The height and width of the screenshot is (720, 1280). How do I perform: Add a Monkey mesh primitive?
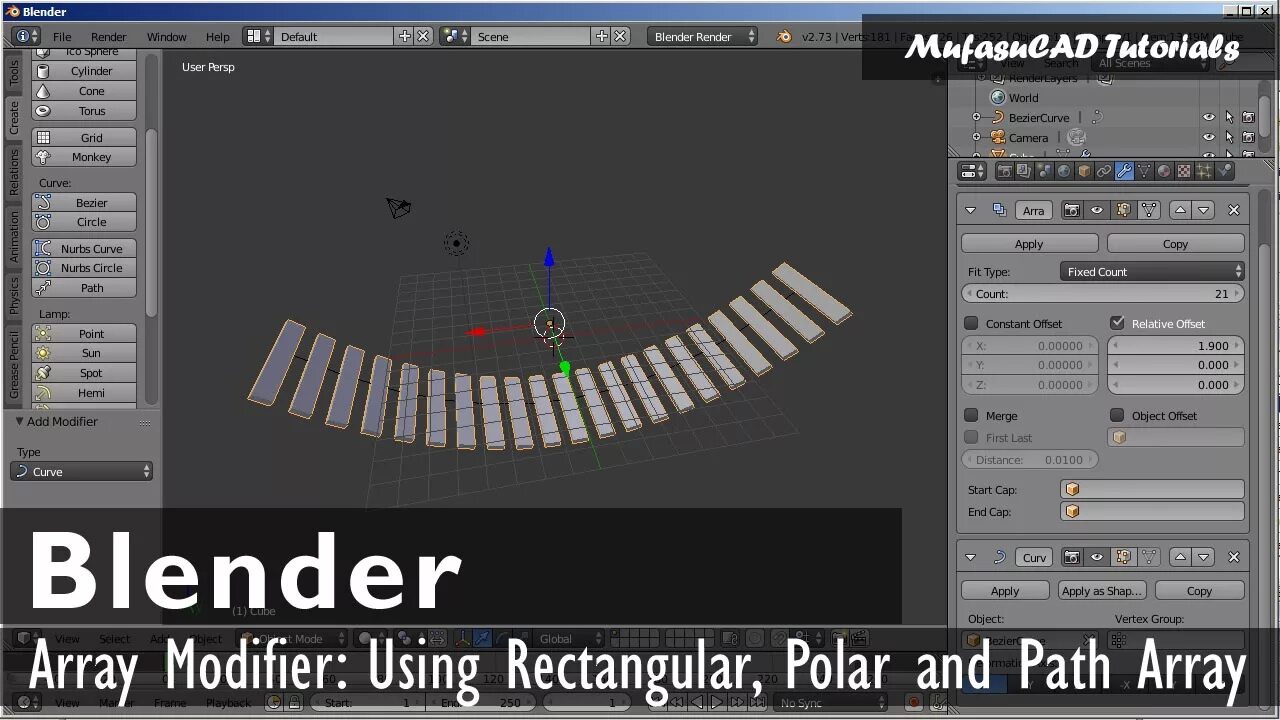tap(84, 157)
